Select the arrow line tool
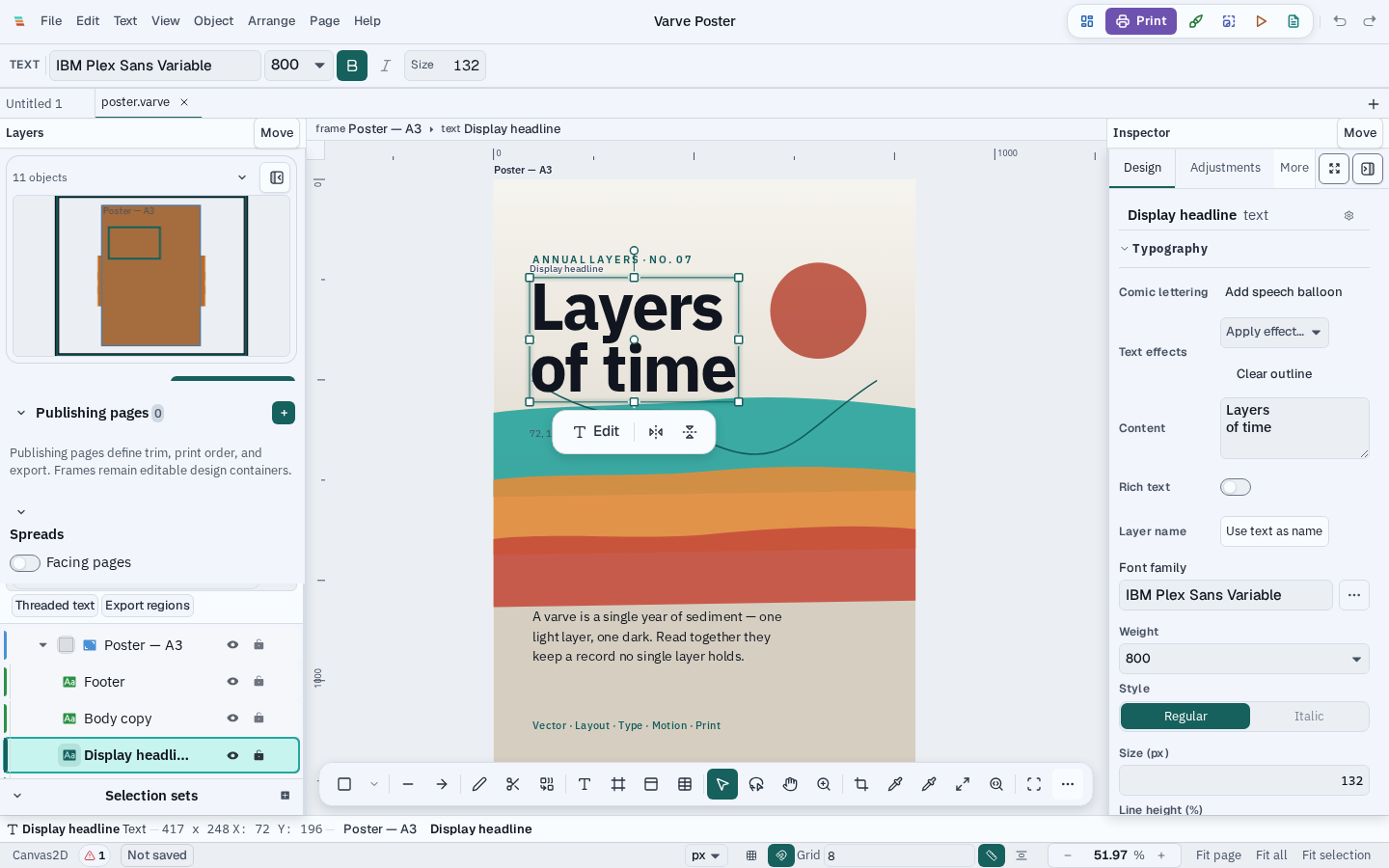This screenshot has width=1389, height=868. pyautogui.click(x=442, y=784)
